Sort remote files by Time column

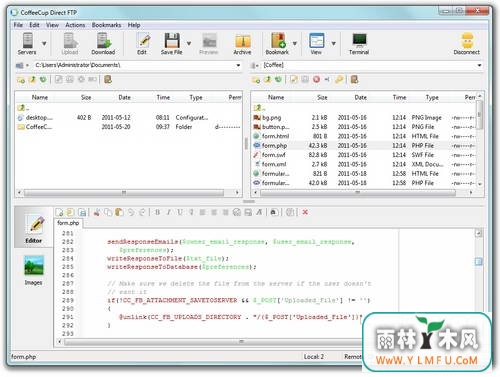[x=399, y=97]
